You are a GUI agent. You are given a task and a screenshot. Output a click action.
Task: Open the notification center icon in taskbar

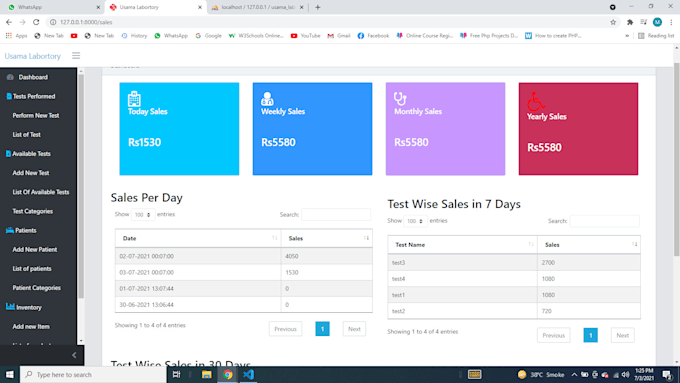point(667,374)
